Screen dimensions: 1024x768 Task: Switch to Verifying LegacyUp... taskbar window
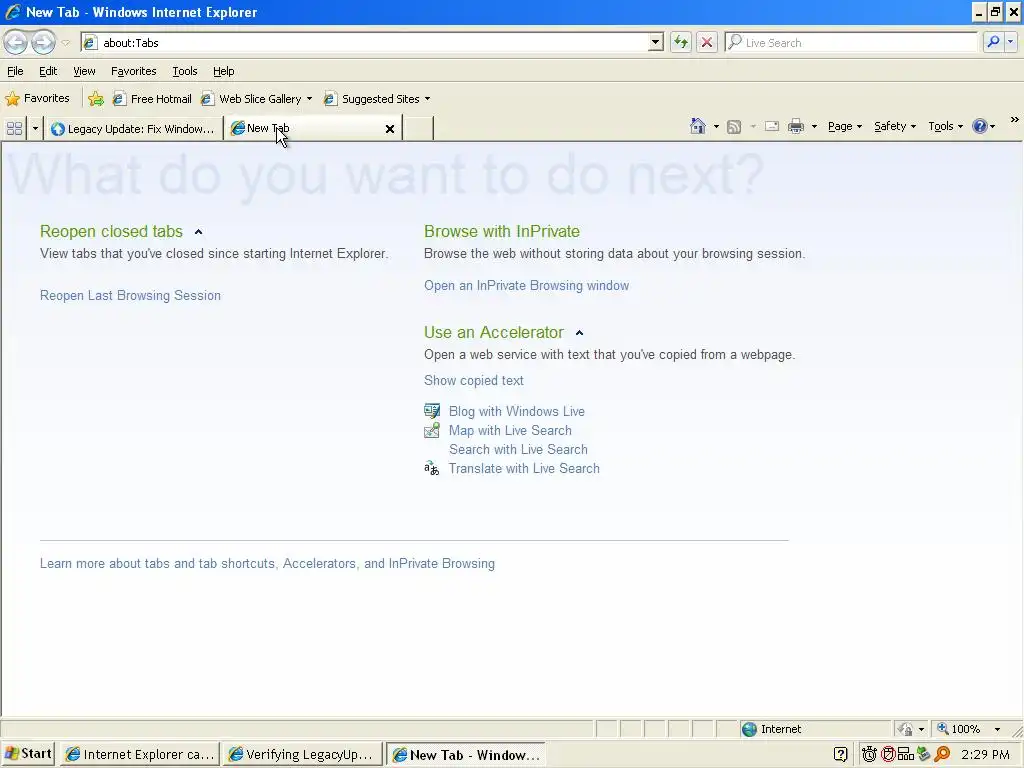(302, 754)
